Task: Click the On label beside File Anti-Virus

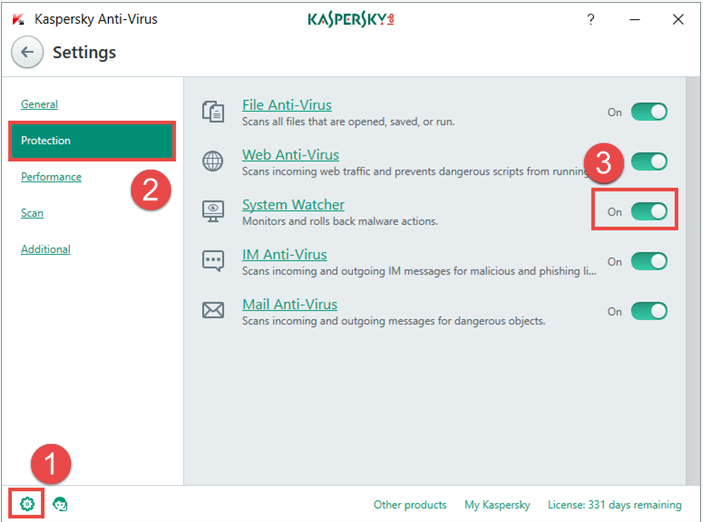Action: pyautogui.click(x=615, y=112)
